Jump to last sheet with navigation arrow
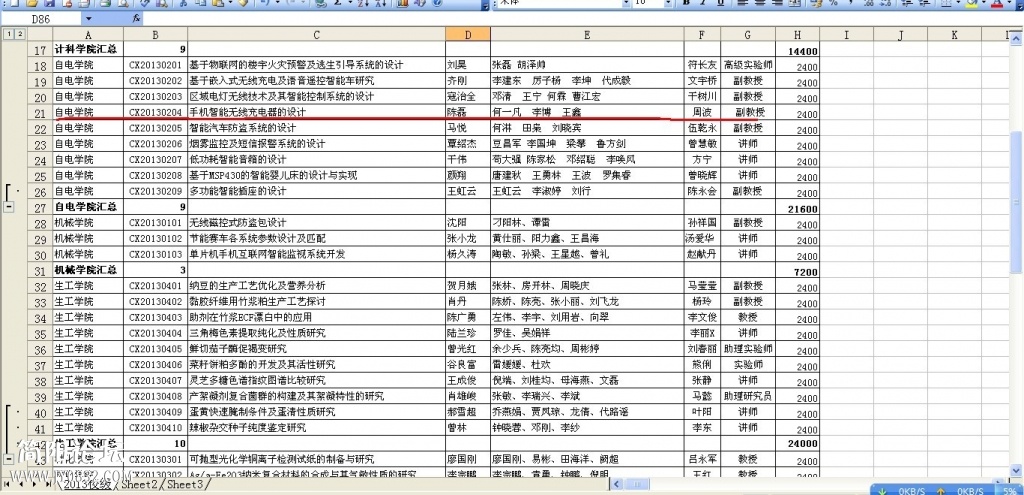The width and height of the screenshot is (1024, 495). (x=48, y=485)
